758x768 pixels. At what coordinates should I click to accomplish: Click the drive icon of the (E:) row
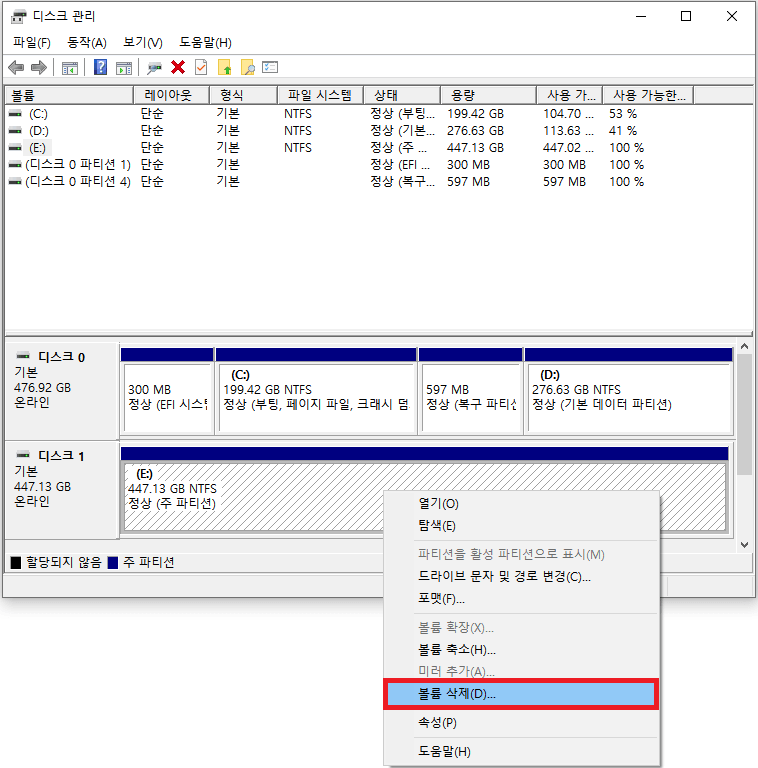click(15, 147)
